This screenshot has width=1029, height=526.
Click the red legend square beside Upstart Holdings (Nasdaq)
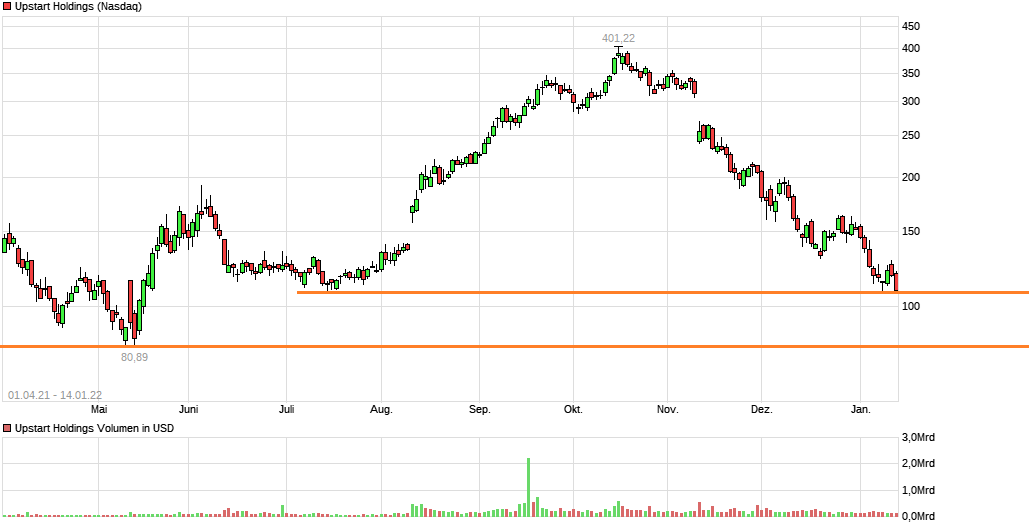[x=8, y=7]
